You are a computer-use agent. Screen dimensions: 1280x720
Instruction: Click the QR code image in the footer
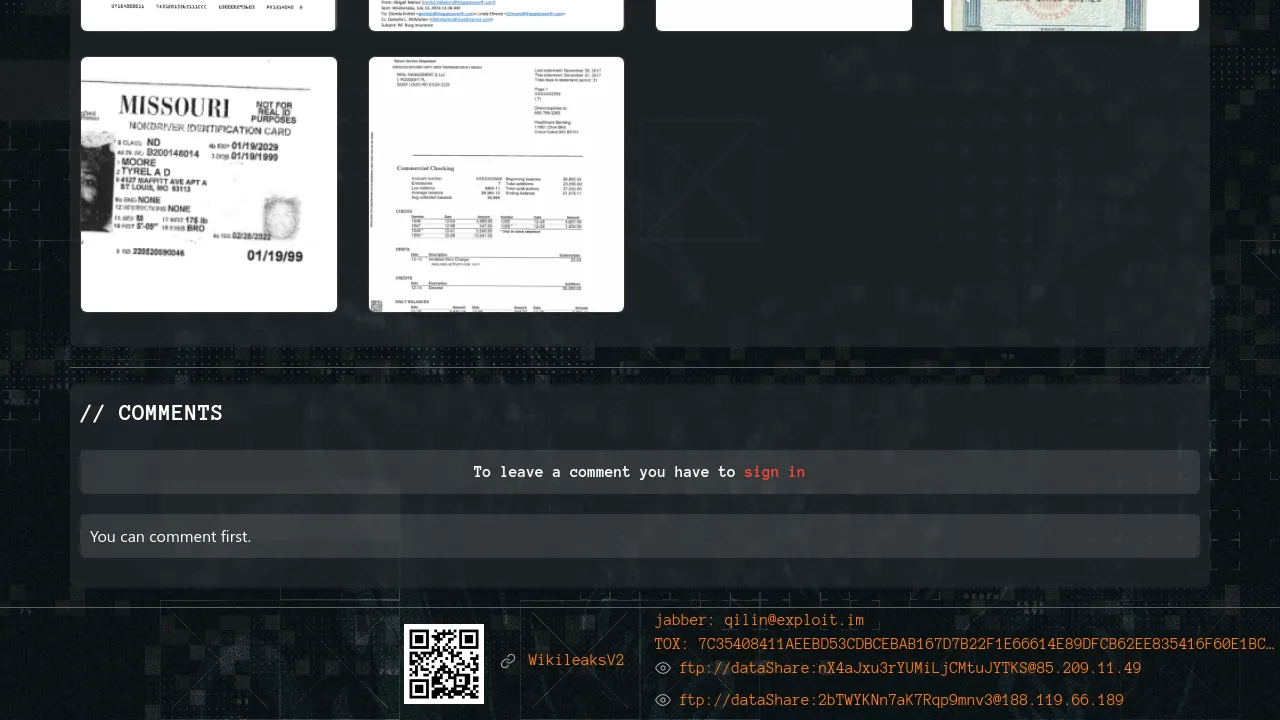(444, 664)
